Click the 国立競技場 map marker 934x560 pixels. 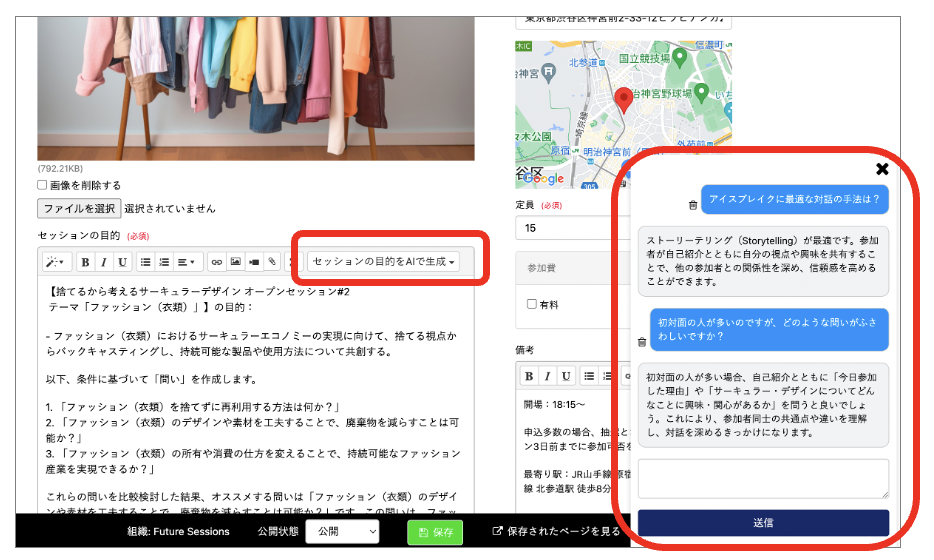point(679,58)
